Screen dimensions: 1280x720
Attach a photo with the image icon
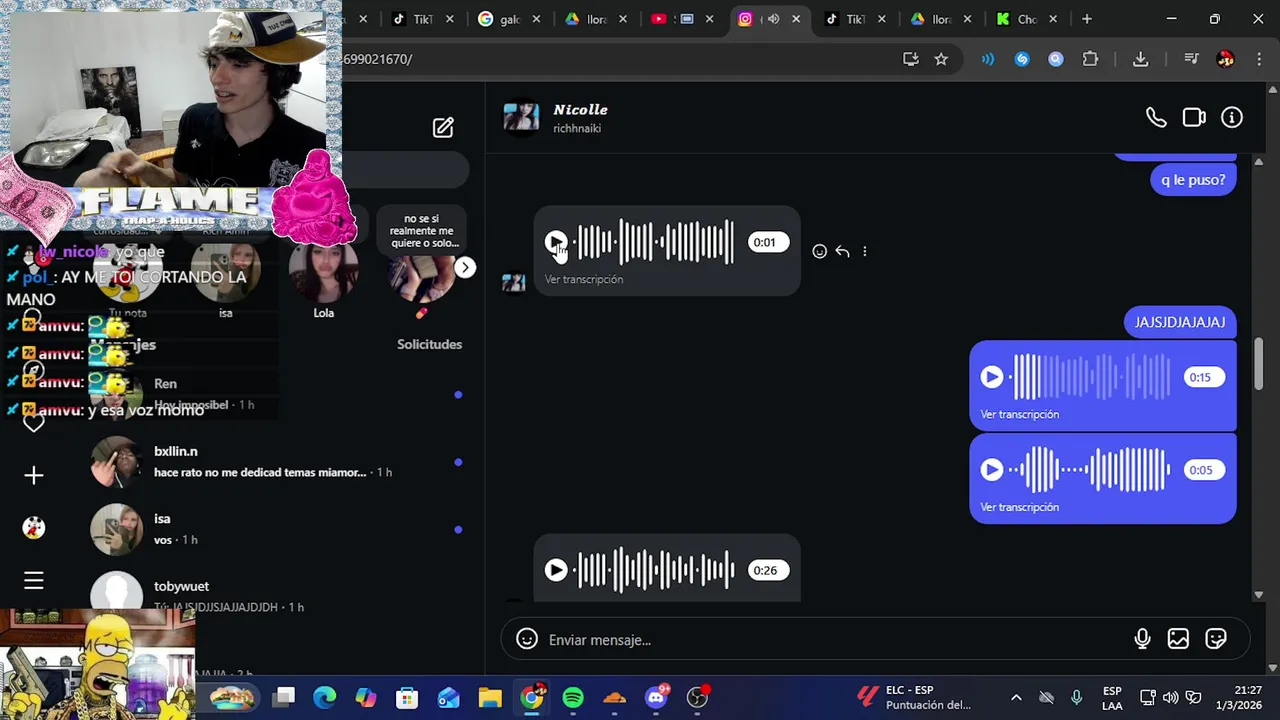pos(1178,639)
